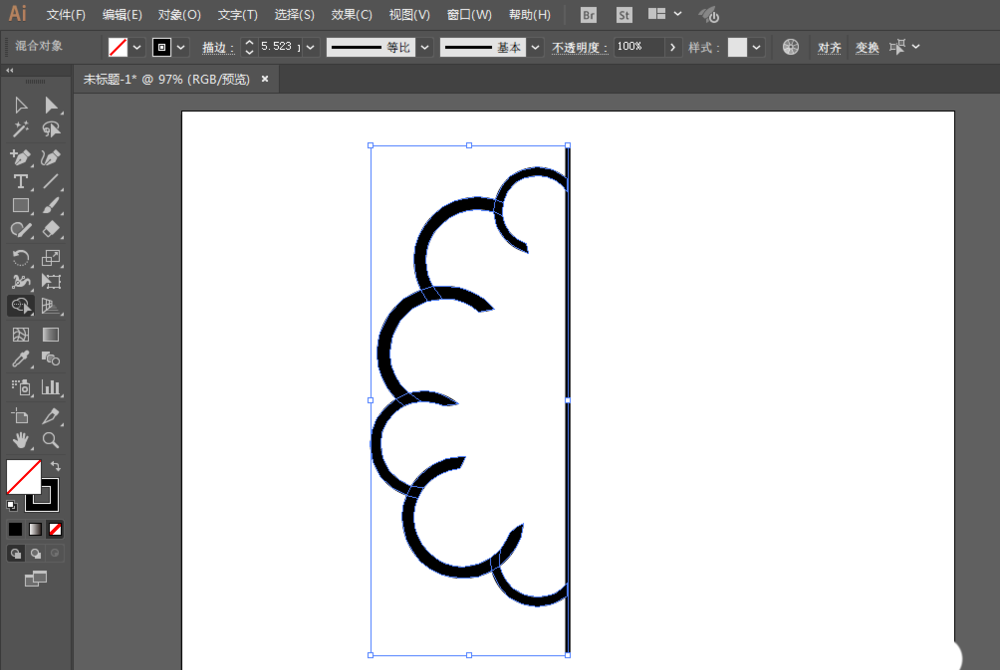This screenshot has width=1000, height=670.
Task: Swap fill and stroke colors
Action: tap(56, 465)
